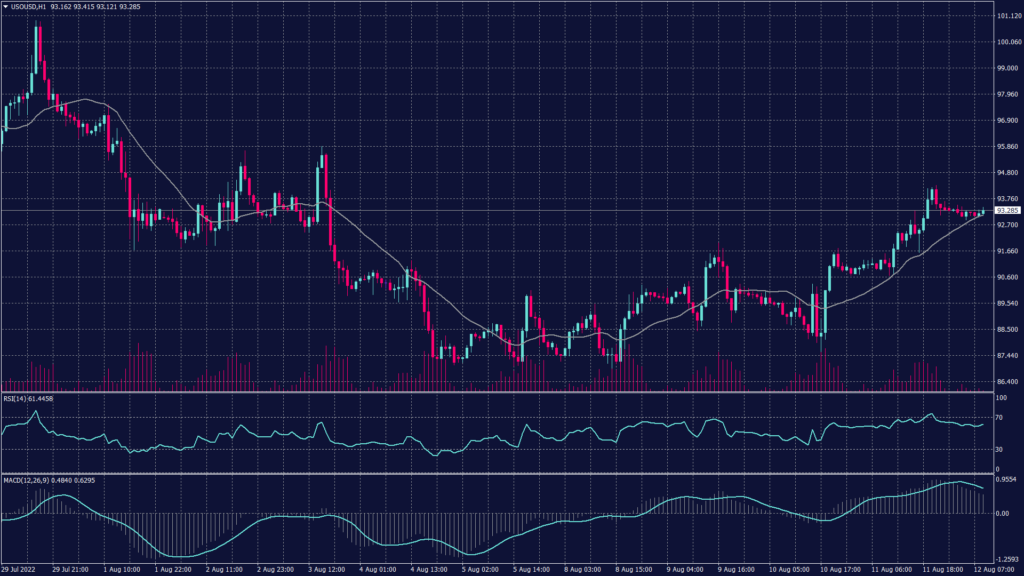1024x576 pixels.
Task: Click the RSI(14) indicator label
Action: point(28,400)
